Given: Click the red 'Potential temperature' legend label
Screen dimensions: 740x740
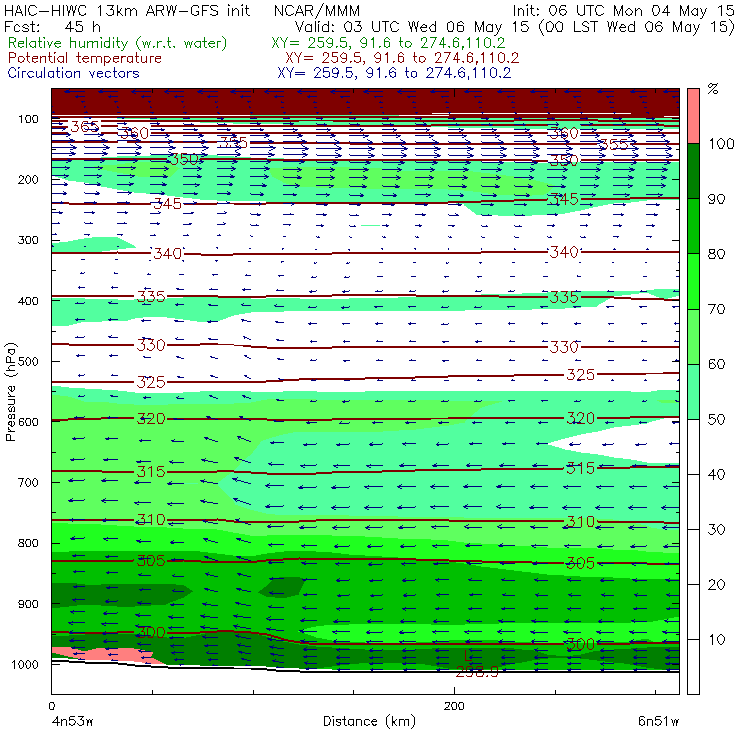Looking at the screenshot, I should tap(84, 58).
